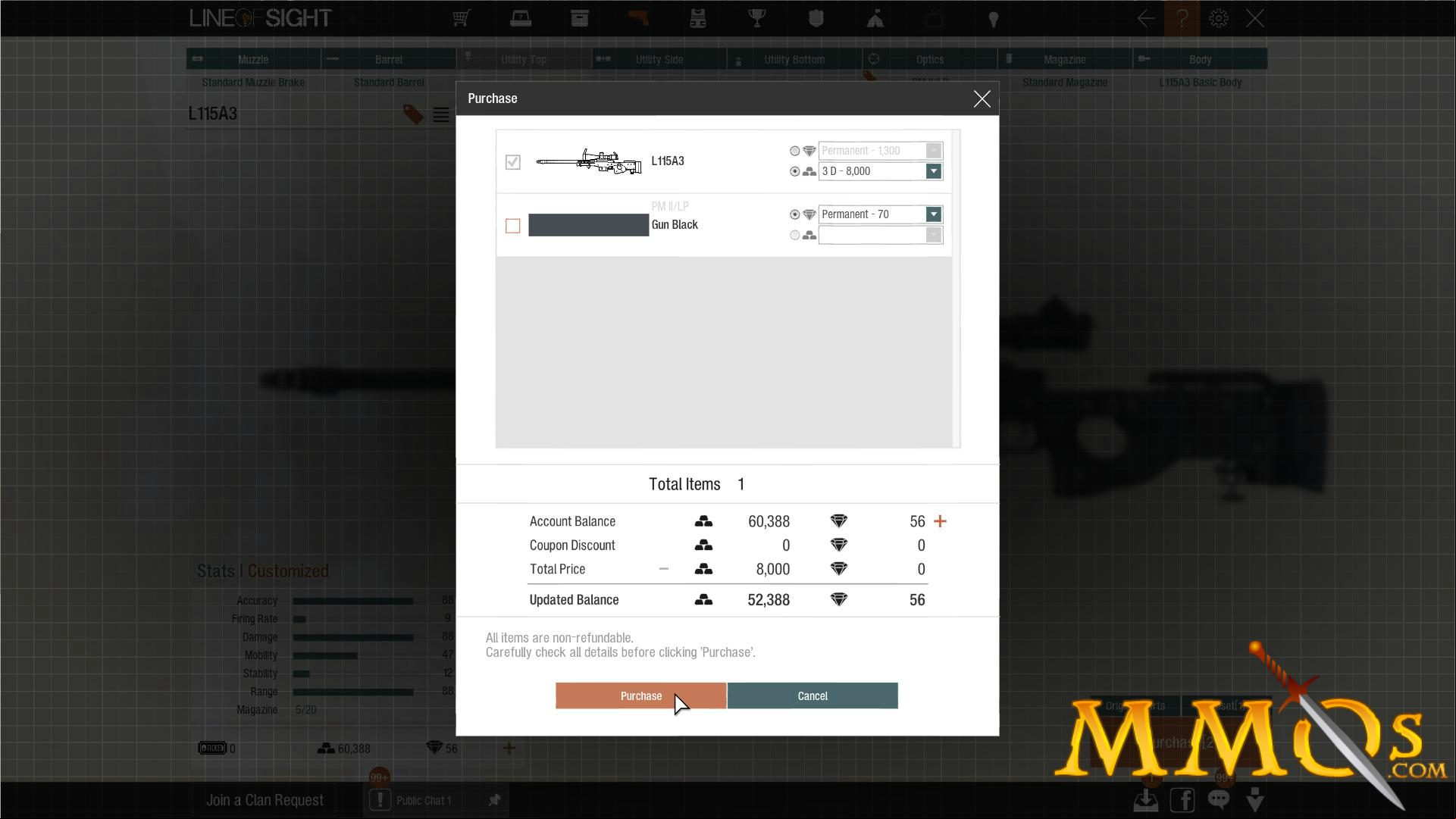Viewport: 1456px width, 819px height.
Task: Open the inventory box icon
Action: click(x=580, y=18)
